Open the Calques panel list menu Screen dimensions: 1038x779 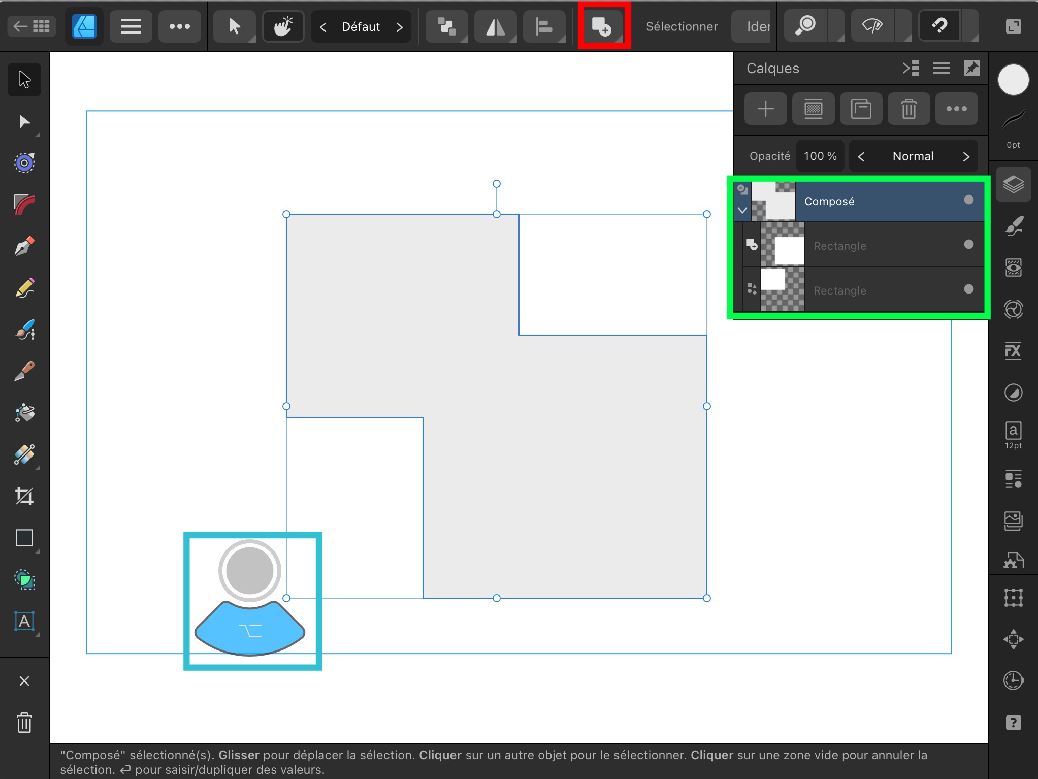click(x=941, y=68)
